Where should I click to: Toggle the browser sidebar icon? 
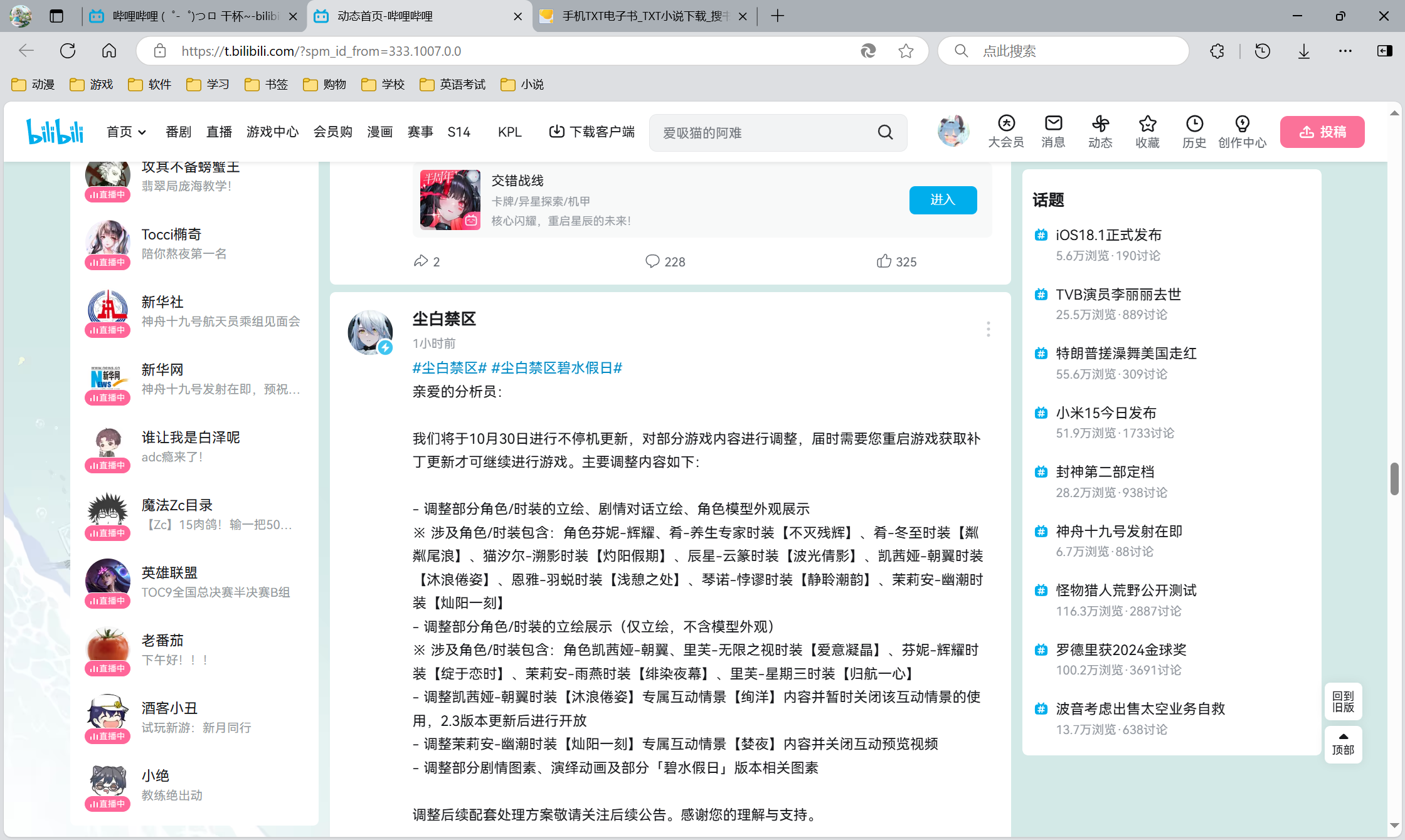tap(1384, 51)
